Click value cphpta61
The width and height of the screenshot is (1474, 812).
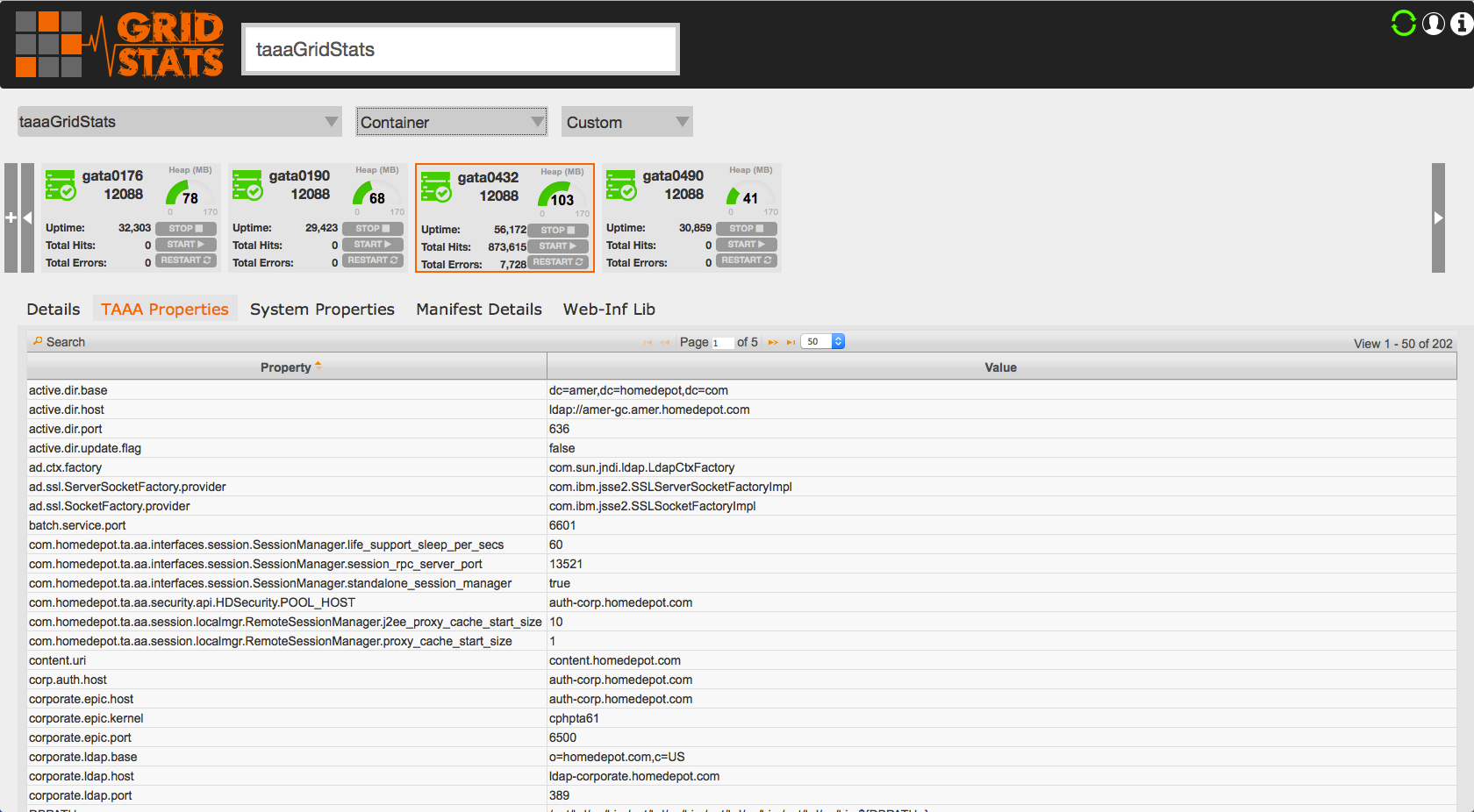[x=574, y=718]
